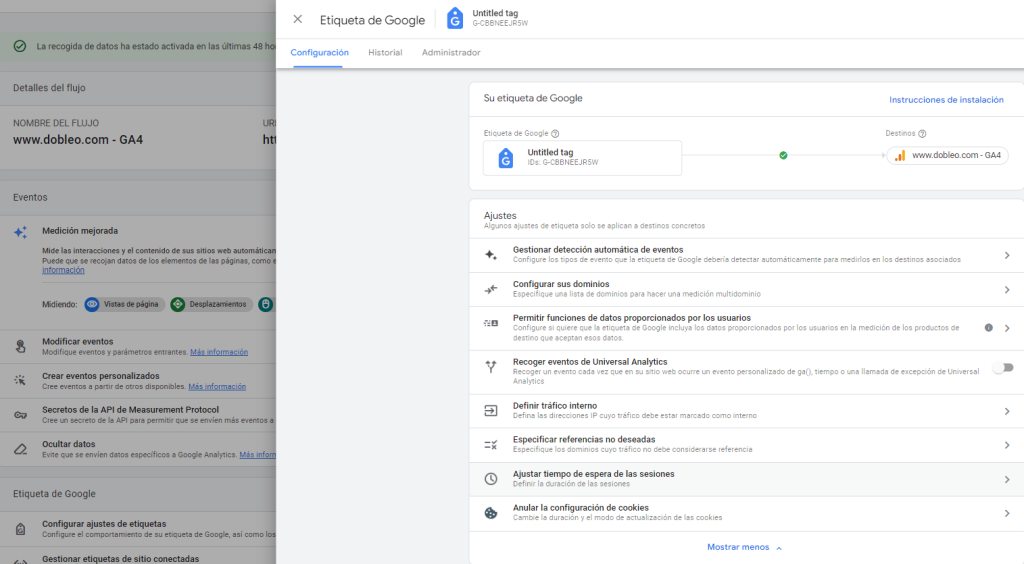Screen dimensions: 1024x564
Task: Expand Gestionar detección automática de eventos
Action: (1006, 255)
